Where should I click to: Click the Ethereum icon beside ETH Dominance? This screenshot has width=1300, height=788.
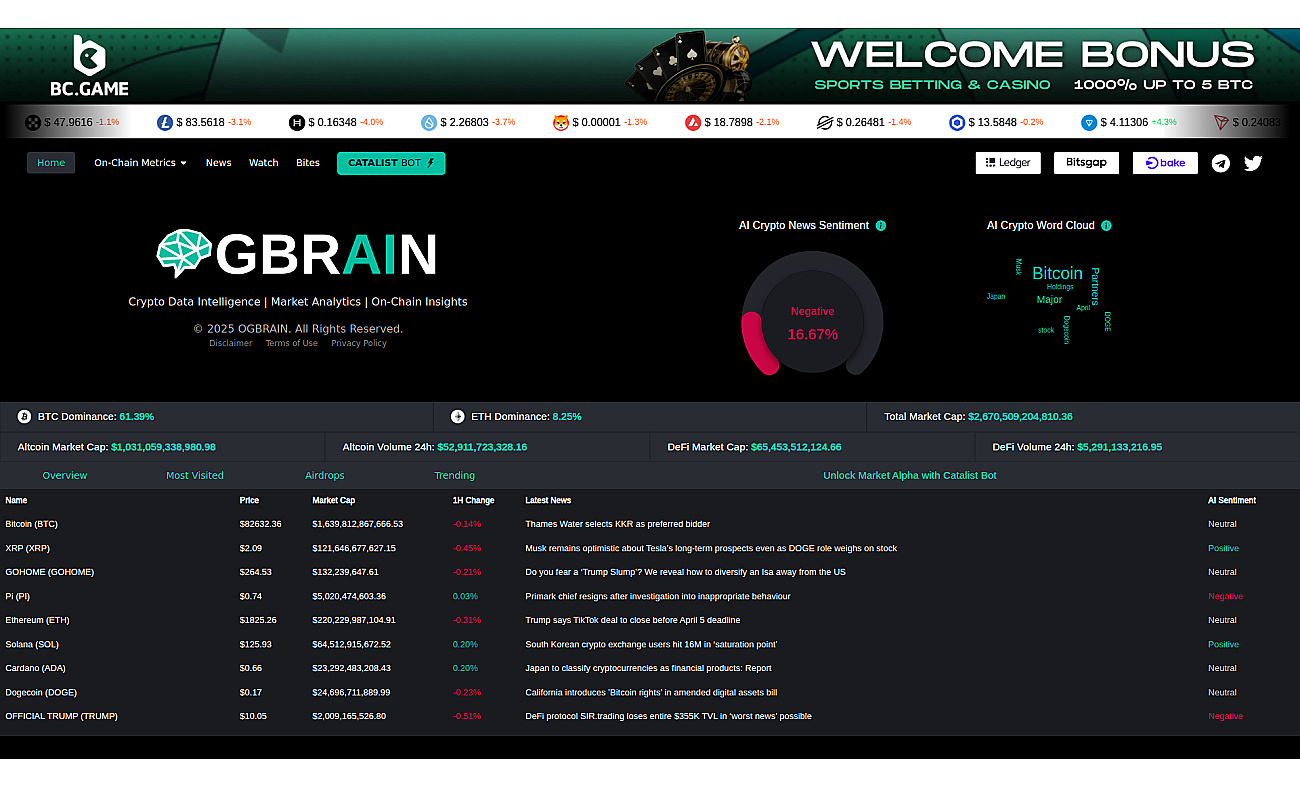[458, 416]
